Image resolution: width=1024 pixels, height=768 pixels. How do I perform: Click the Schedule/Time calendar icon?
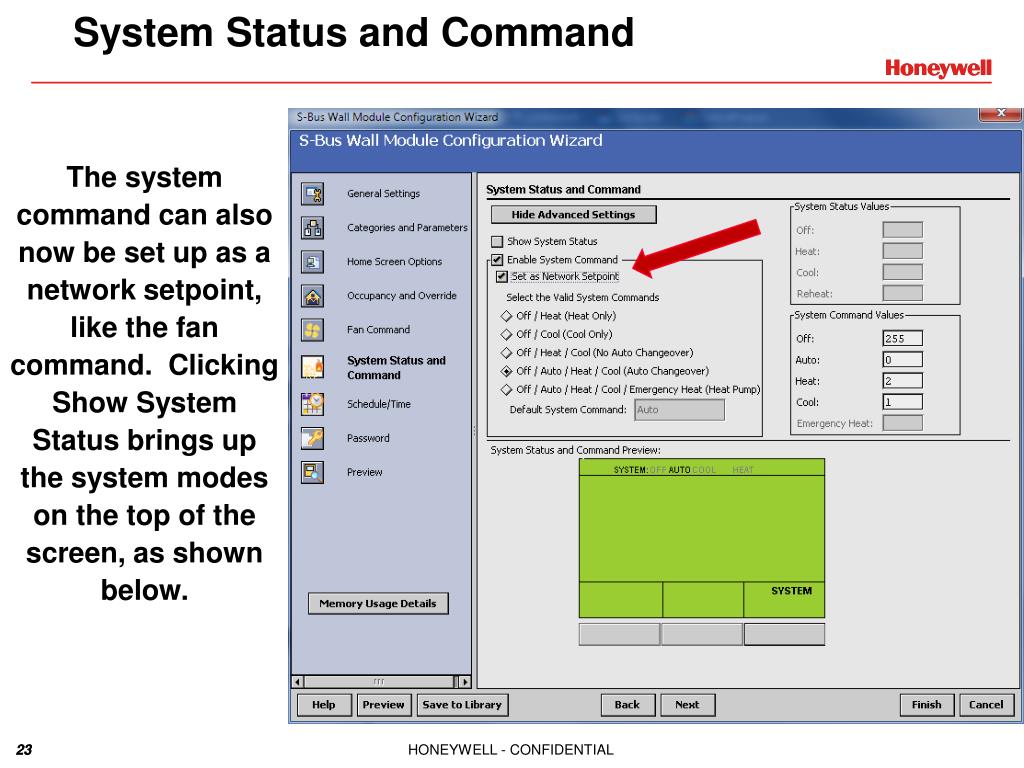(313, 404)
